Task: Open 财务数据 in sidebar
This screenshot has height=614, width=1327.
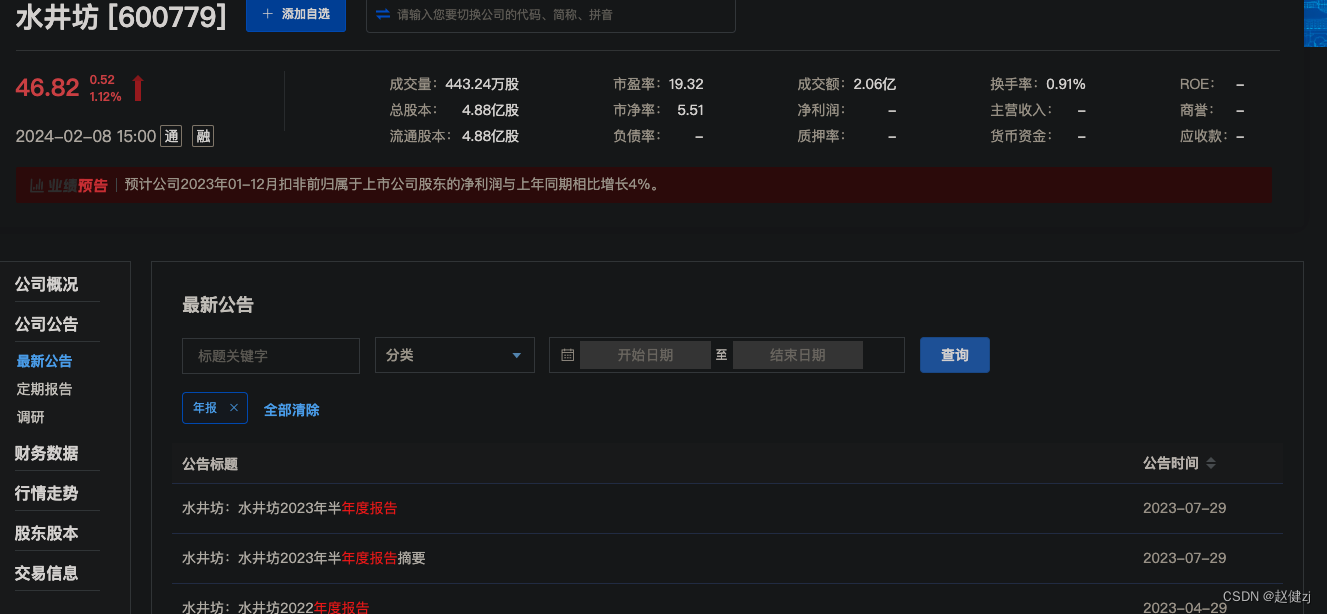Action: click(x=46, y=453)
